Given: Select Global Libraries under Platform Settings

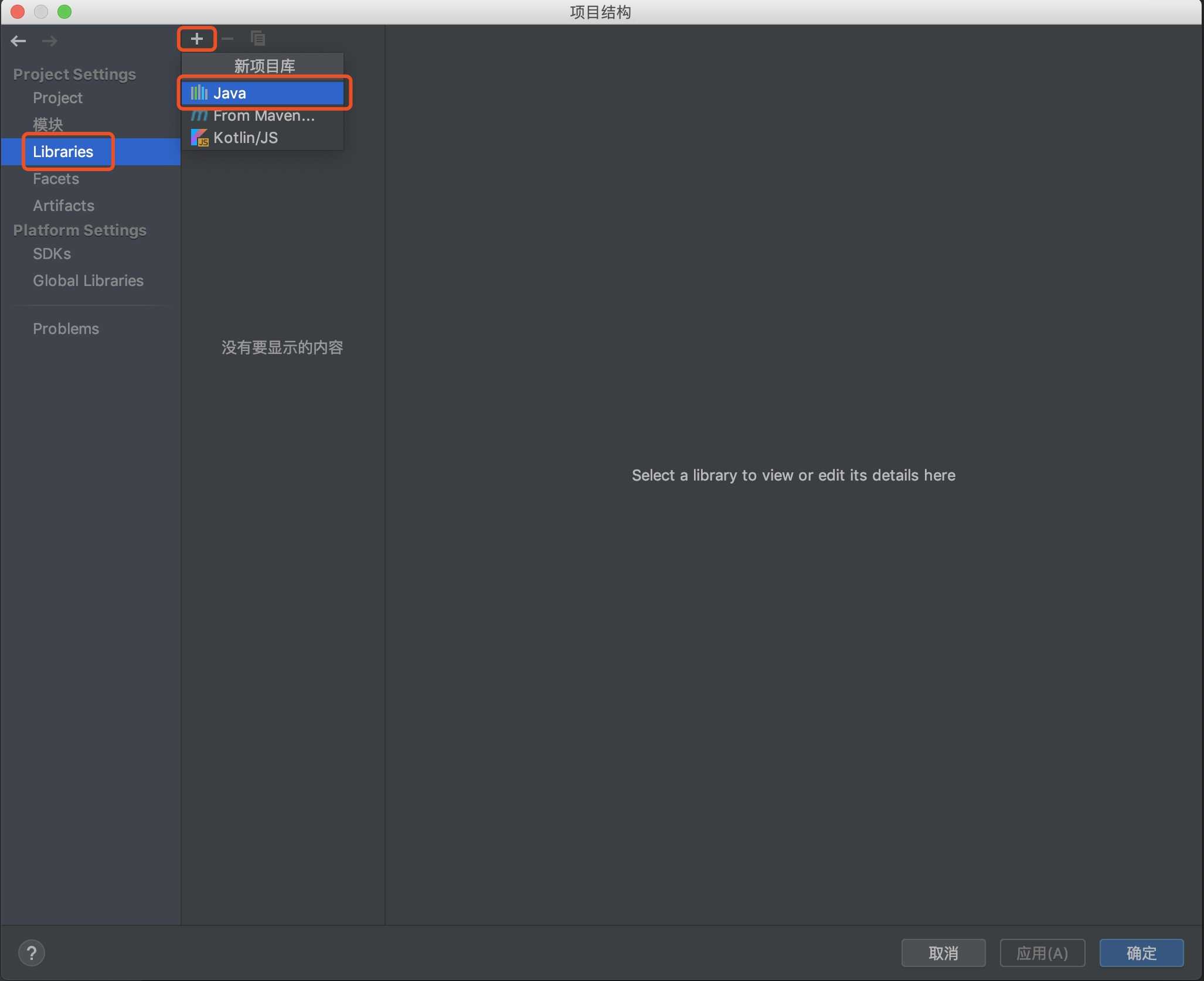Looking at the screenshot, I should pyautogui.click(x=89, y=279).
